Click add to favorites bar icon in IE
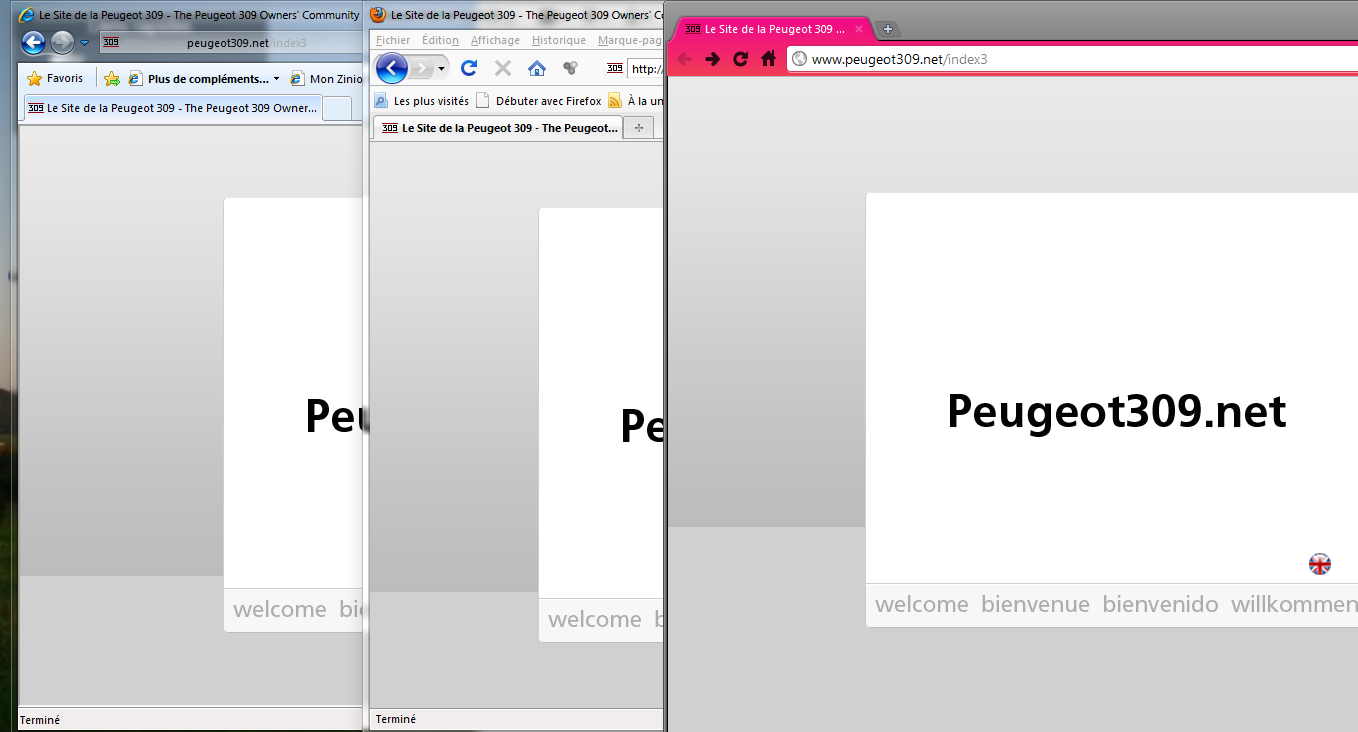 point(112,78)
